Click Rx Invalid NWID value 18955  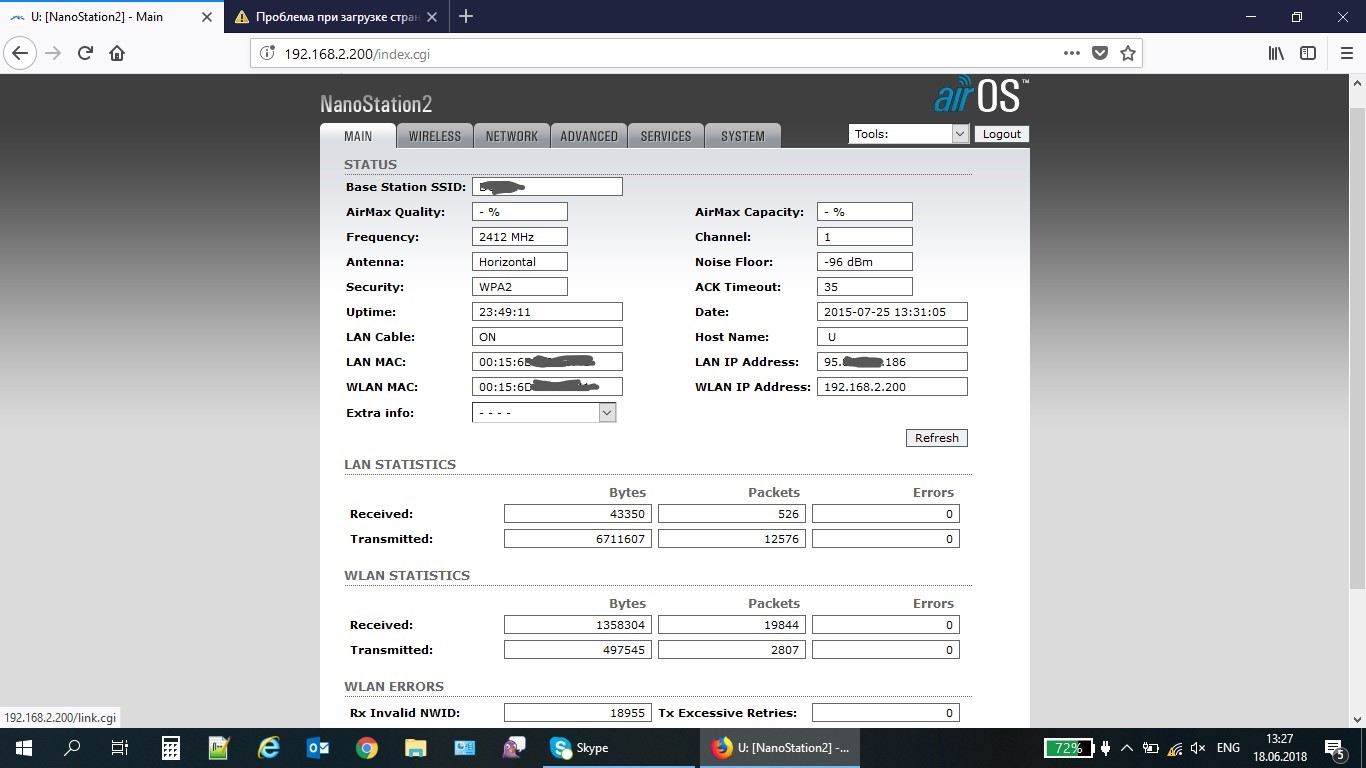coord(578,713)
